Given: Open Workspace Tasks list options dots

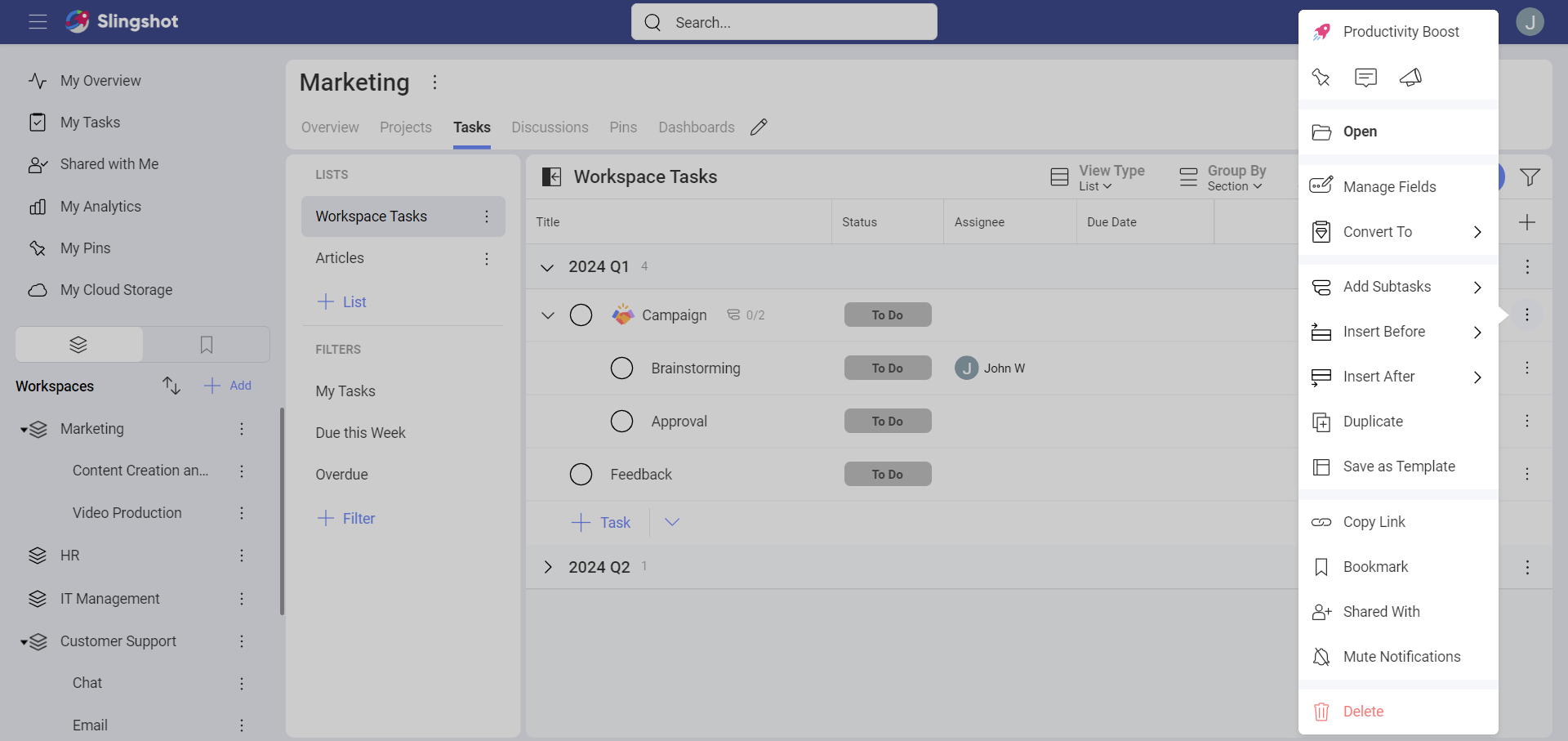Looking at the screenshot, I should pyautogui.click(x=487, y=216).
